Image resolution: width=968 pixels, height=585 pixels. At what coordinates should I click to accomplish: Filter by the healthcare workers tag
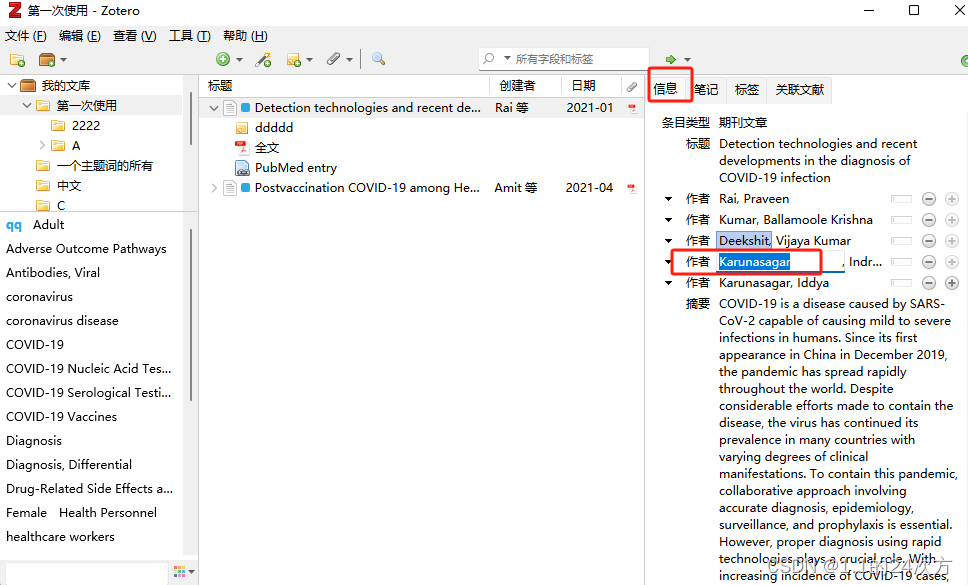pyautogui.click(x=60, y=537)
